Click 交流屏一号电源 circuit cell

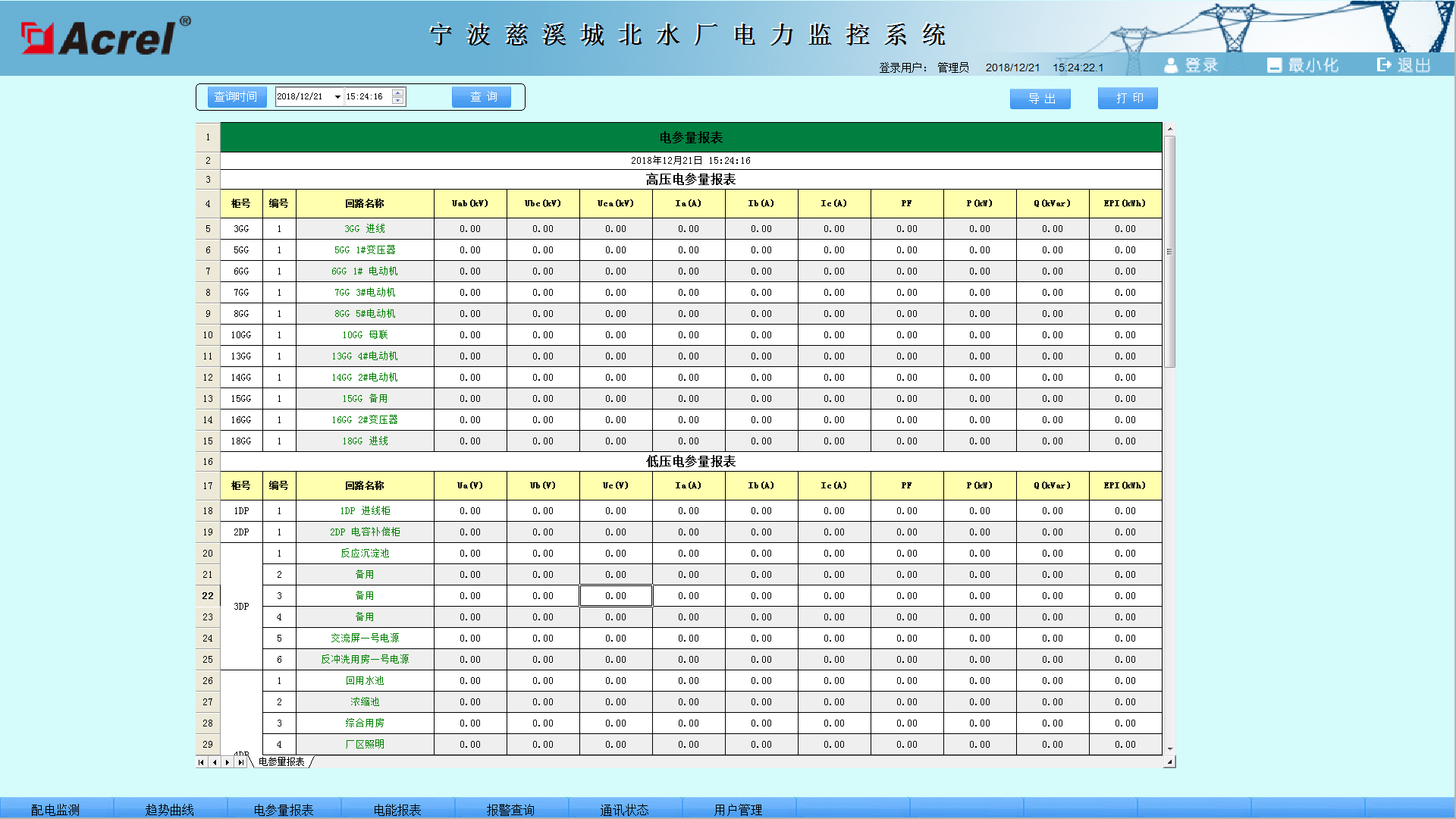coord(365,639)
